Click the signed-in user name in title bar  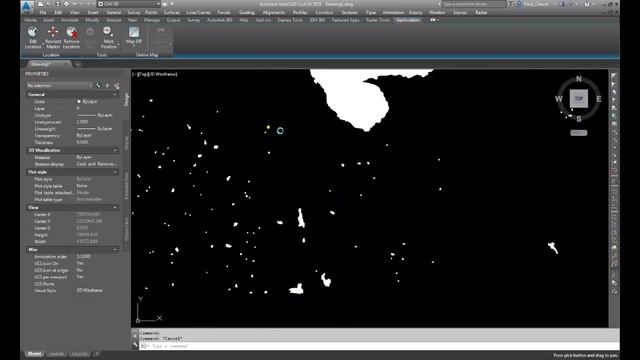tap(536, 4)
